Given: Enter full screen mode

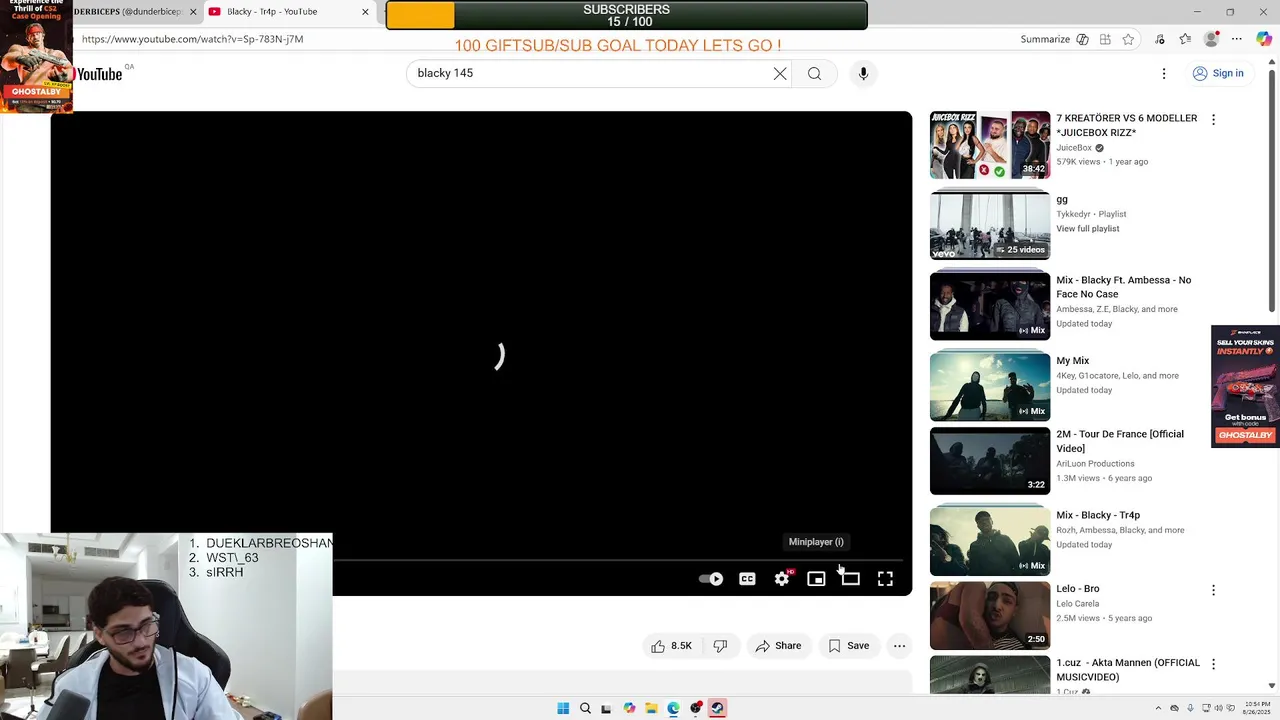Looking at the screenshot, I should [885, 579].
